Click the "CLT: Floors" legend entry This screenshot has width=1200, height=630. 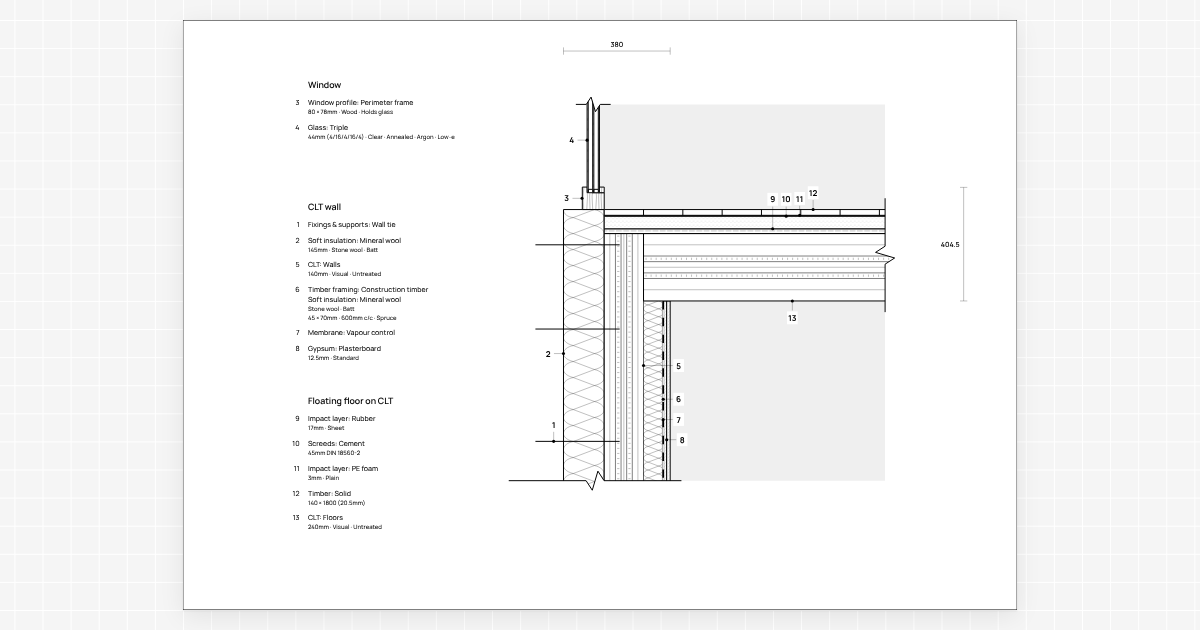325,518
